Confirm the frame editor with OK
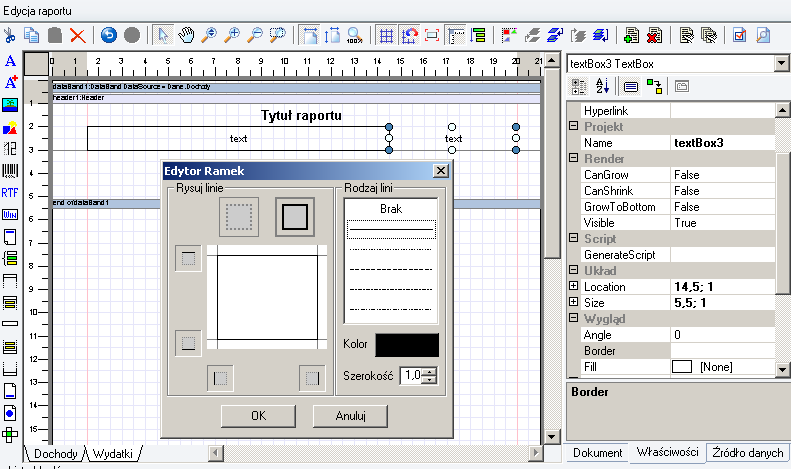 (x=258, y=416)
